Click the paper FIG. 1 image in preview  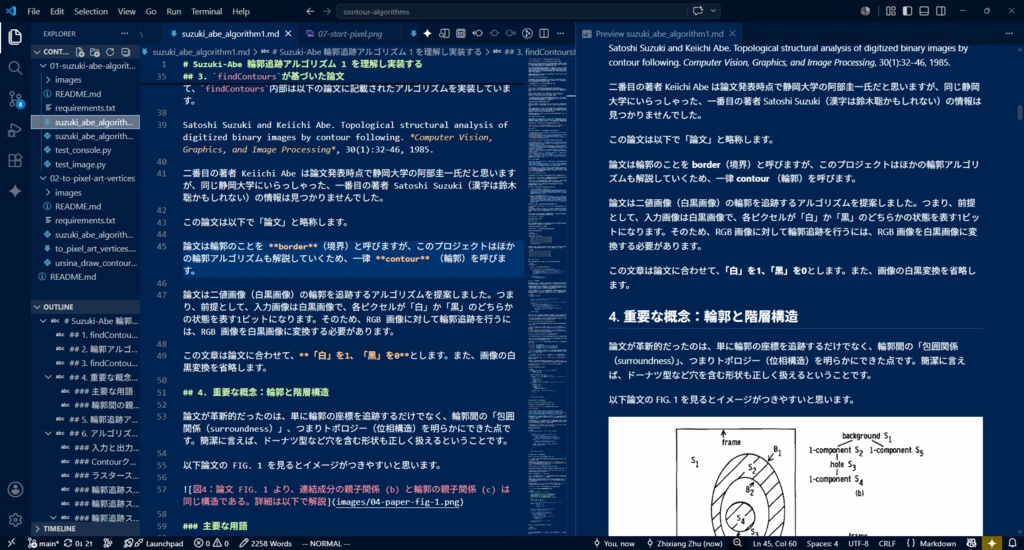pos(795,476)
